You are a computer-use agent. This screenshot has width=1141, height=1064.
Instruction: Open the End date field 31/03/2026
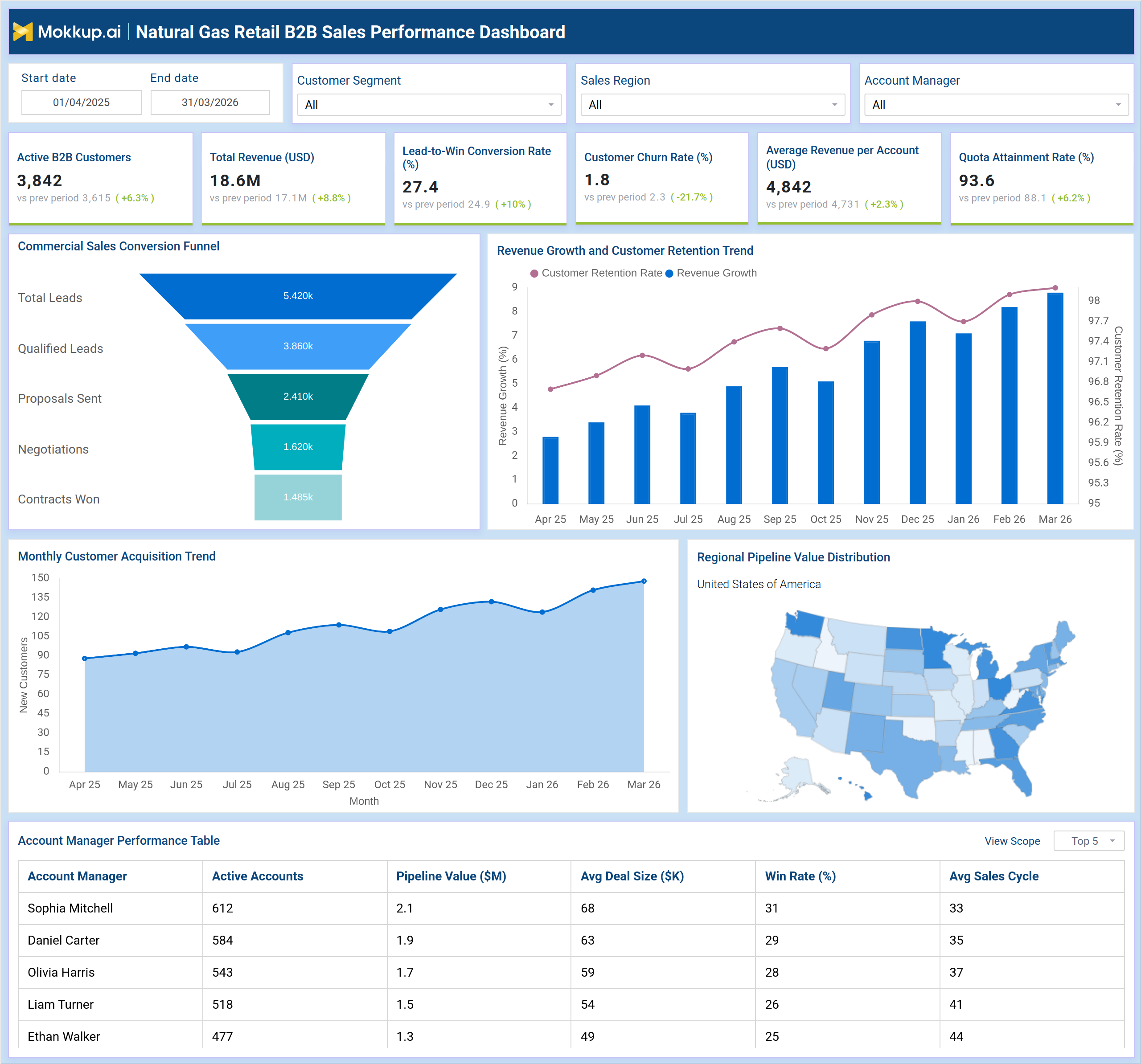(210, 102)
